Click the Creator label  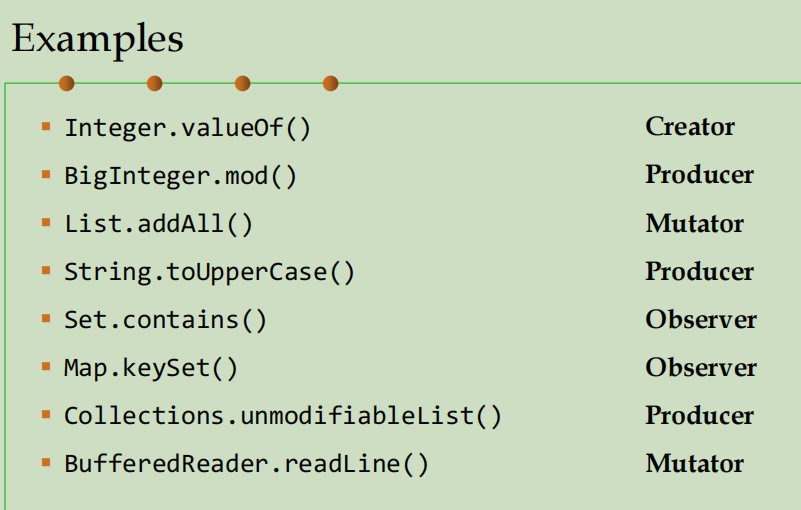690,126
